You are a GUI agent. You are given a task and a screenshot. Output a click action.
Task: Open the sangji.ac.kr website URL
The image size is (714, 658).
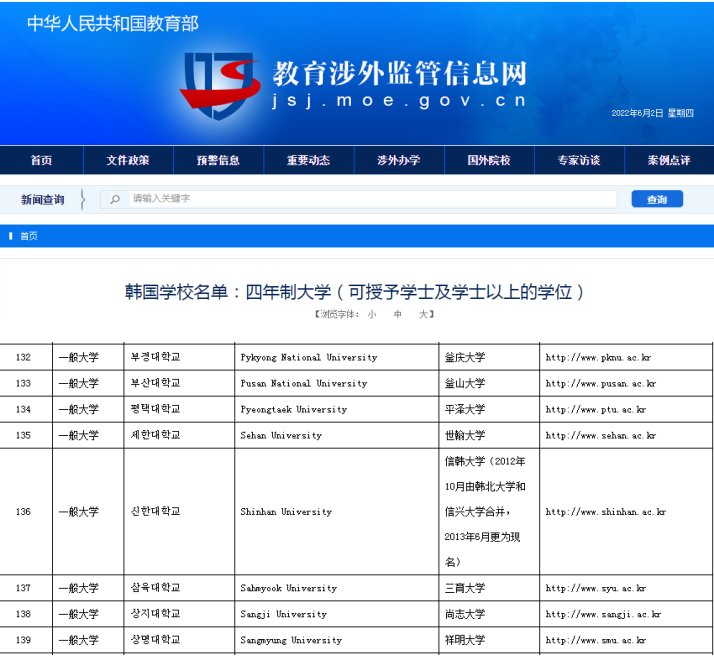click(x=603, y=614)
